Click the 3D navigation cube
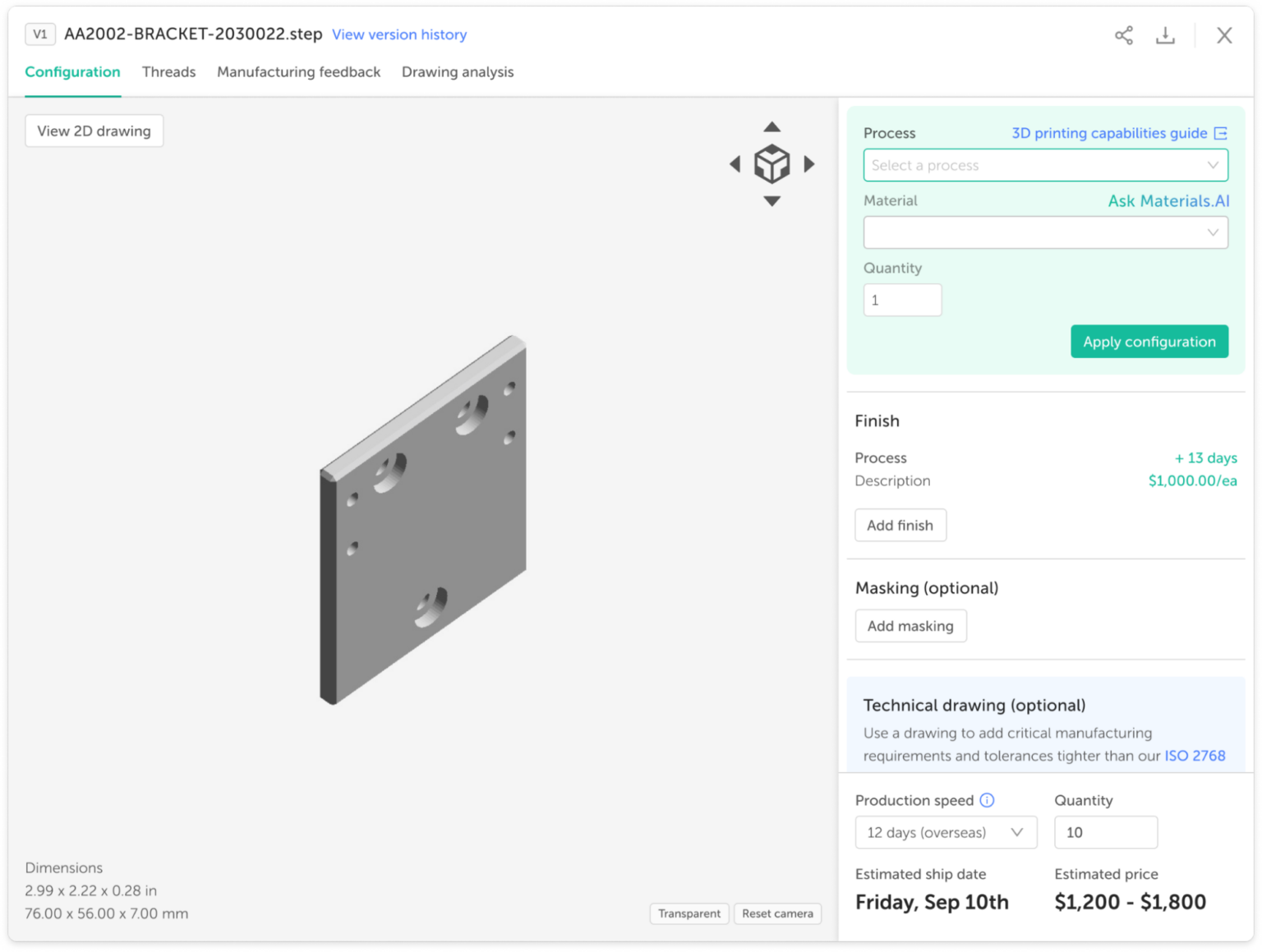The height and width of the screenshot is (952, 1262). point(771,164)
